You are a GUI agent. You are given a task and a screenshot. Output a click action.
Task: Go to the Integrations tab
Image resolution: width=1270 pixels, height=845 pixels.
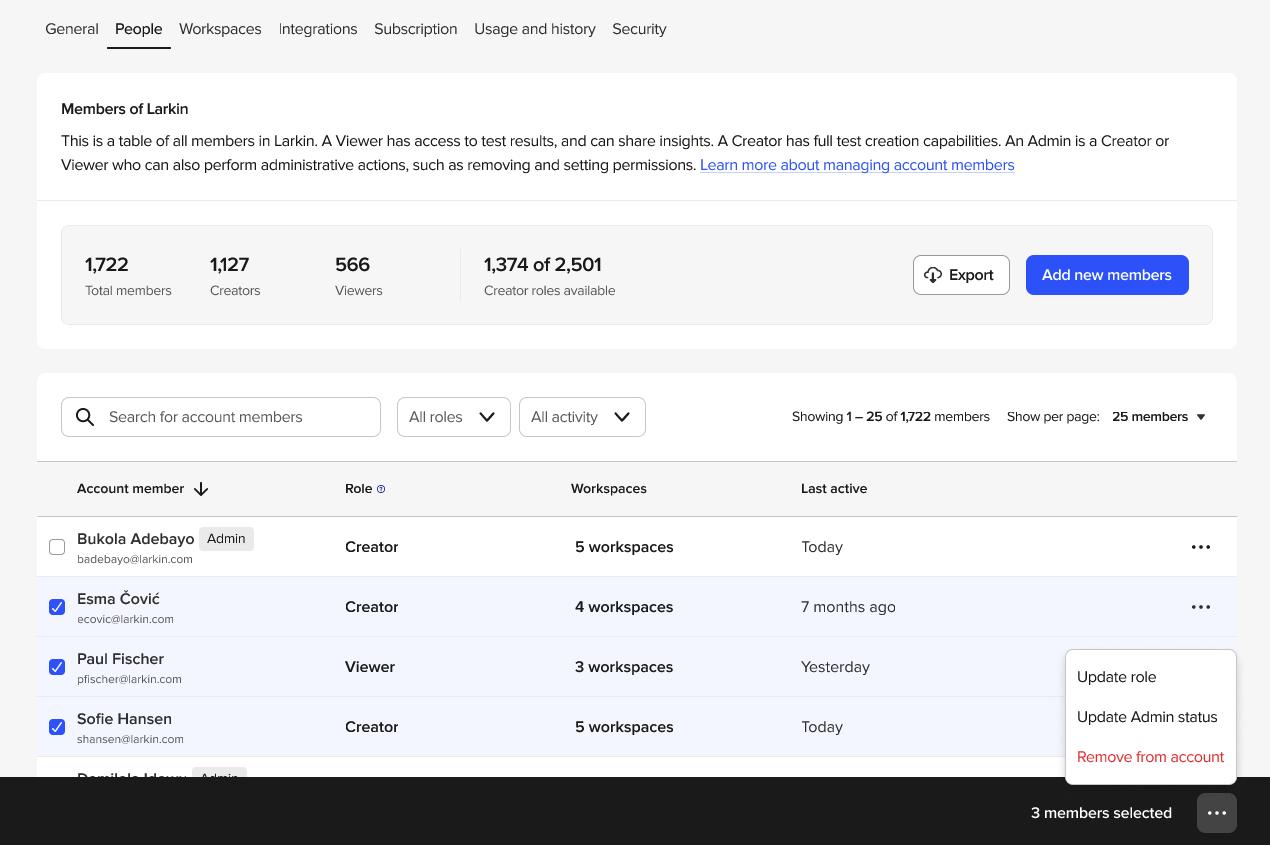(318, 29)
